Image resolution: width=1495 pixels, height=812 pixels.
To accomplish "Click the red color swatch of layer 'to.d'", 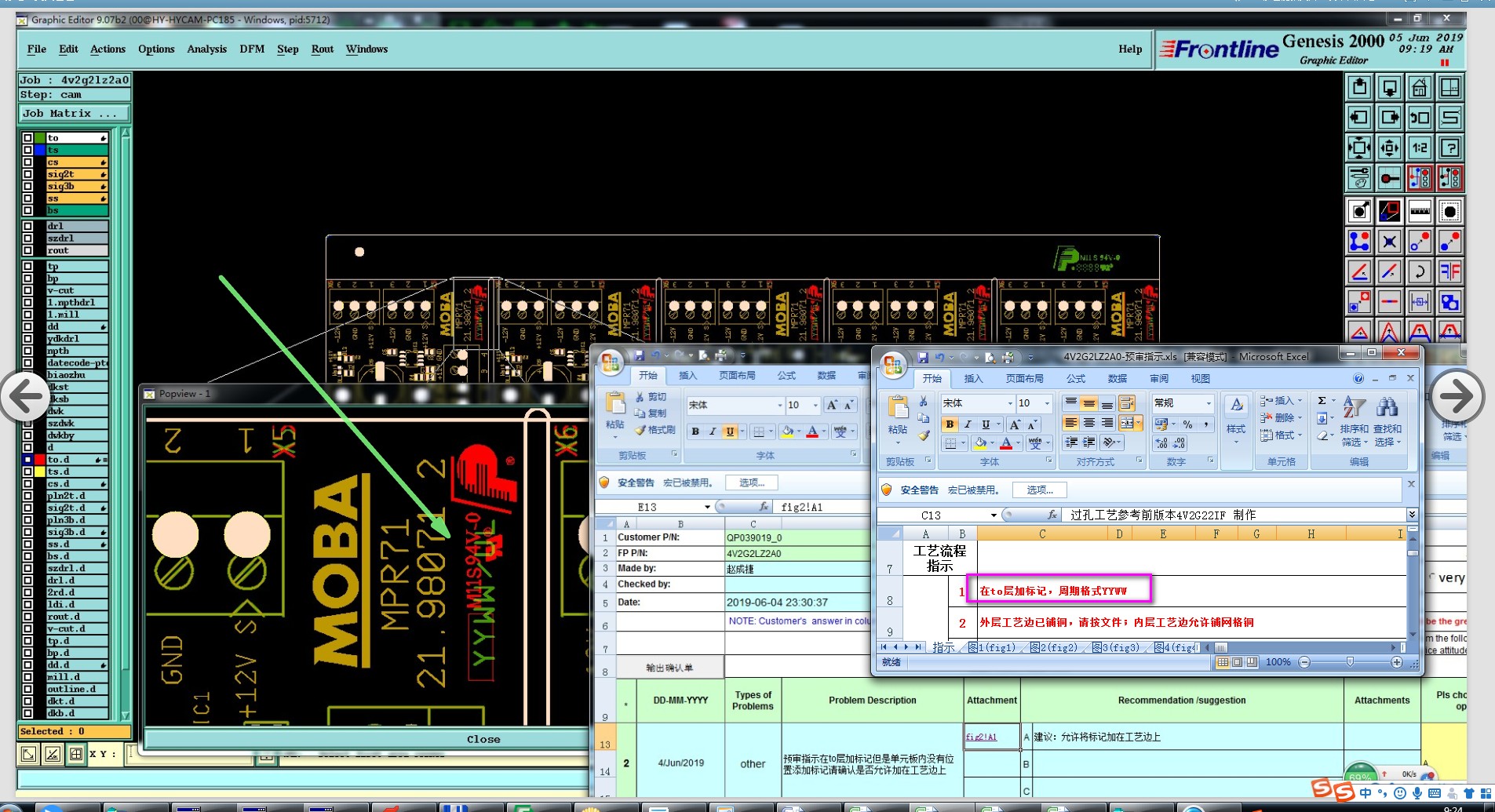I will click(40, 460).
